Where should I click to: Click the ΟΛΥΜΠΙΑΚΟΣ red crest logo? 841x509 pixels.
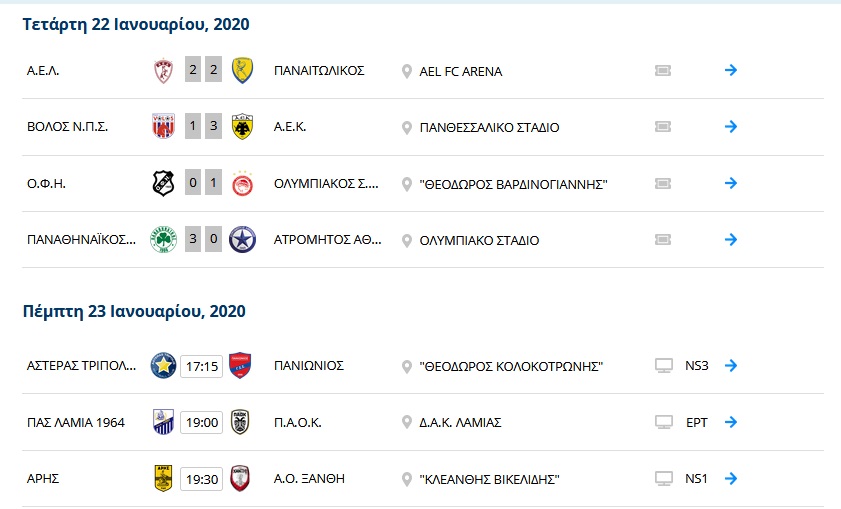tap(242, 184)
